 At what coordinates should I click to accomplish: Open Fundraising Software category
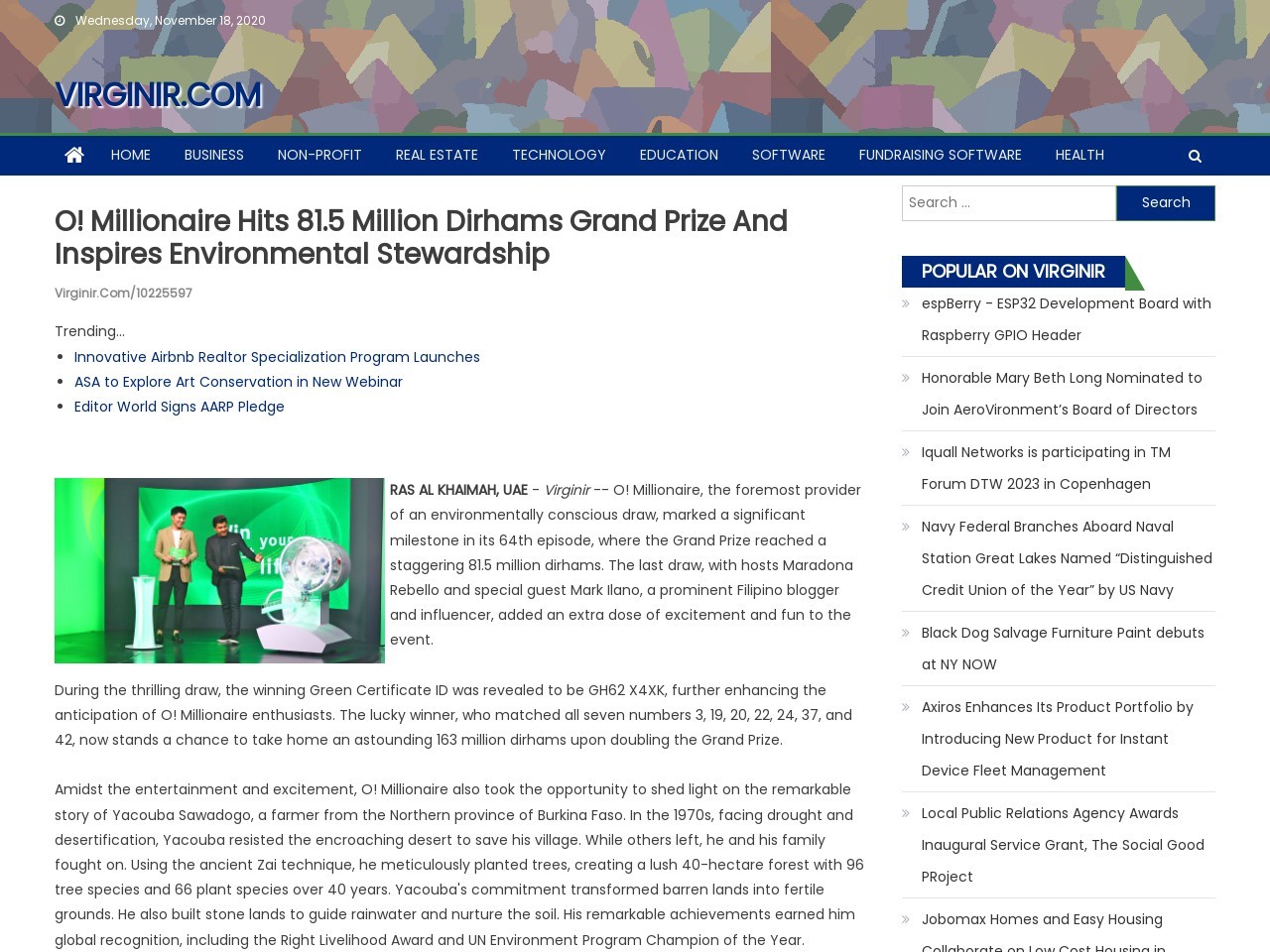(940, 155)
